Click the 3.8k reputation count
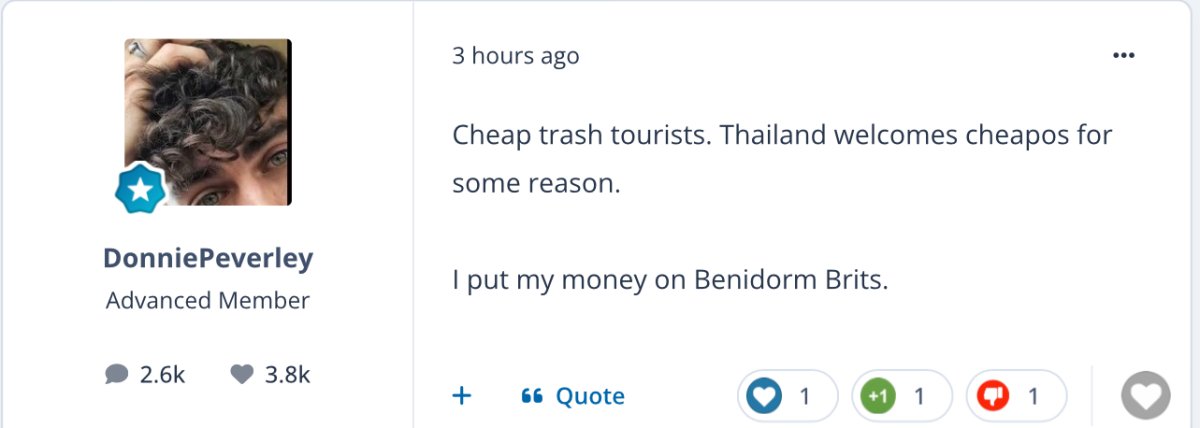Viewport: 1200px width, 428px height. [288, 375]
